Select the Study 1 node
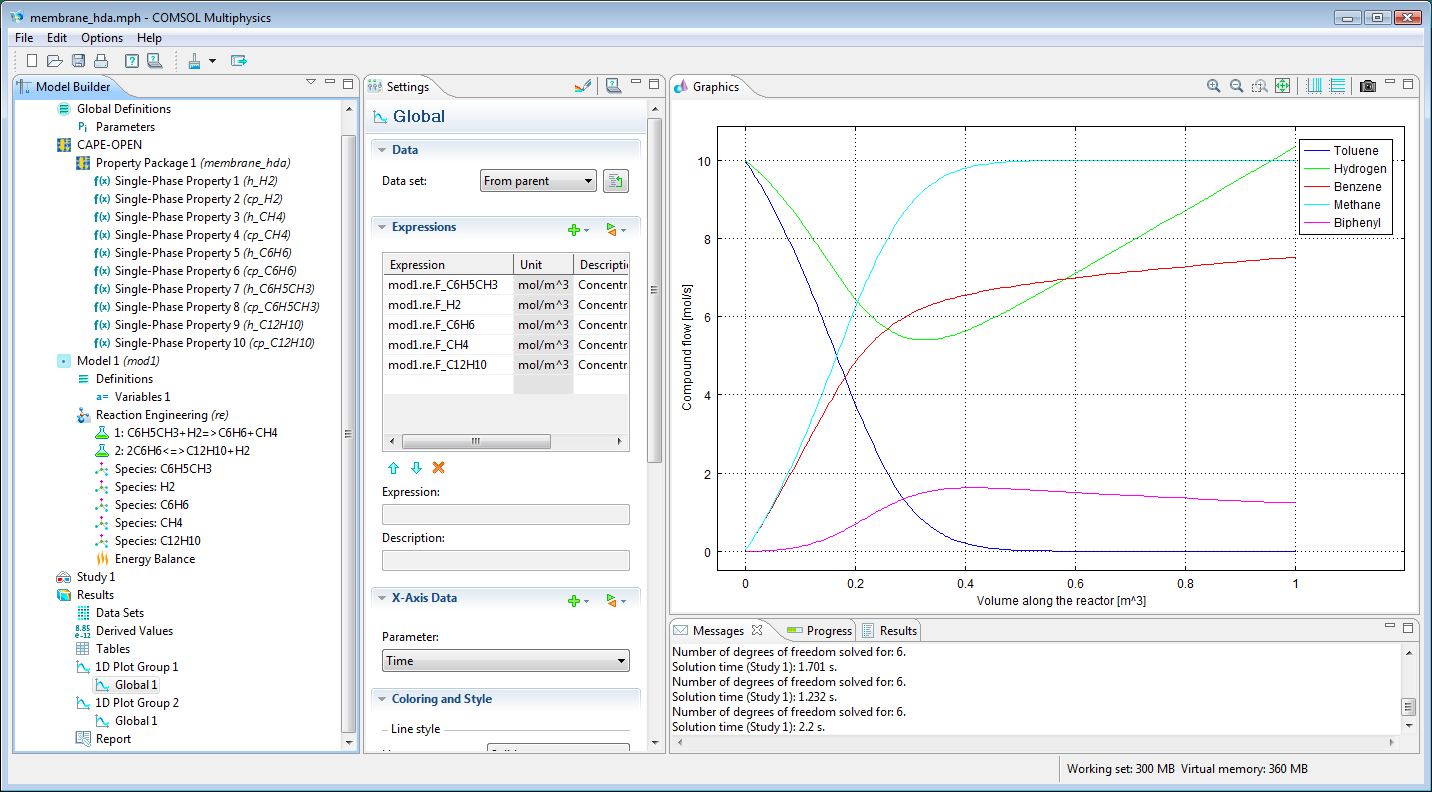Viewport: 1432px width, 792px height. point(95,577)
